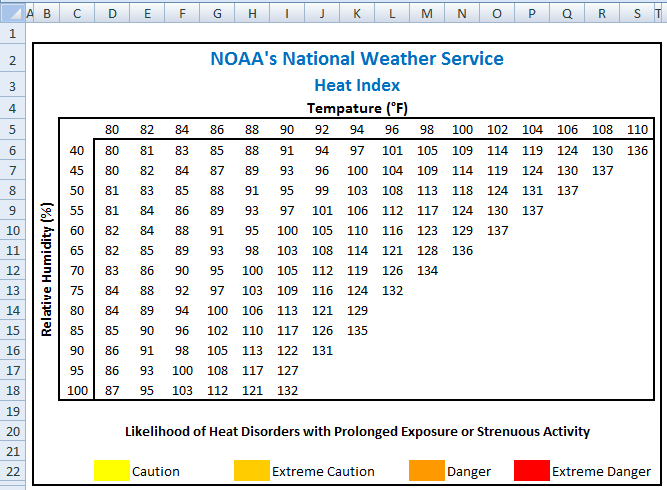Select the 100 relative humidity label in row 18
Image resolution: width=667 pixels, height=490 pixels.
[x=77, y=390]
